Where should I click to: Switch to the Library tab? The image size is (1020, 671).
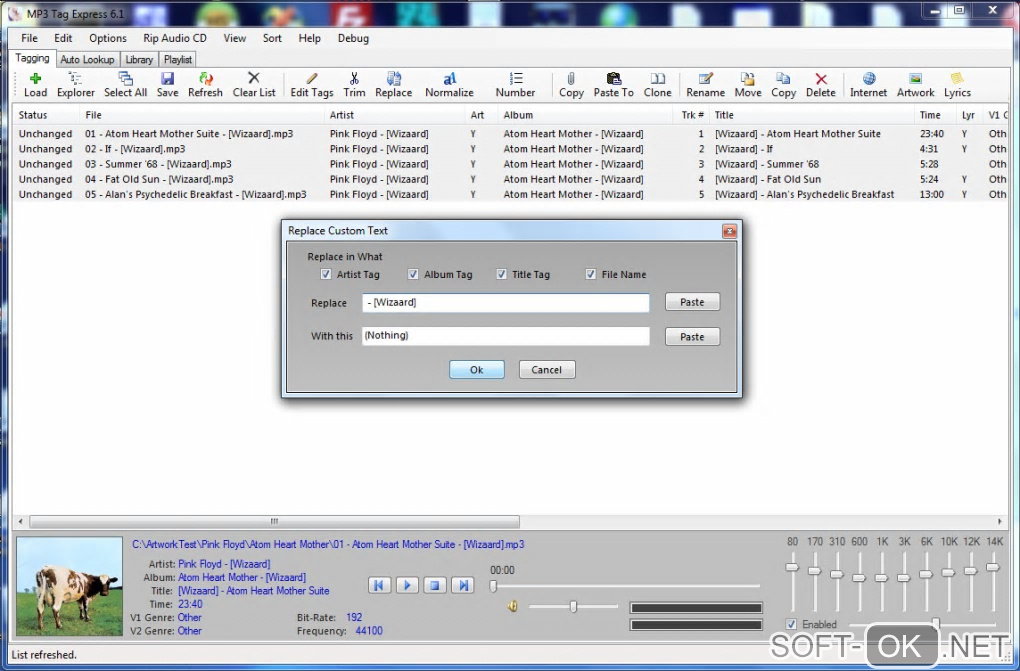pos(139,59)
